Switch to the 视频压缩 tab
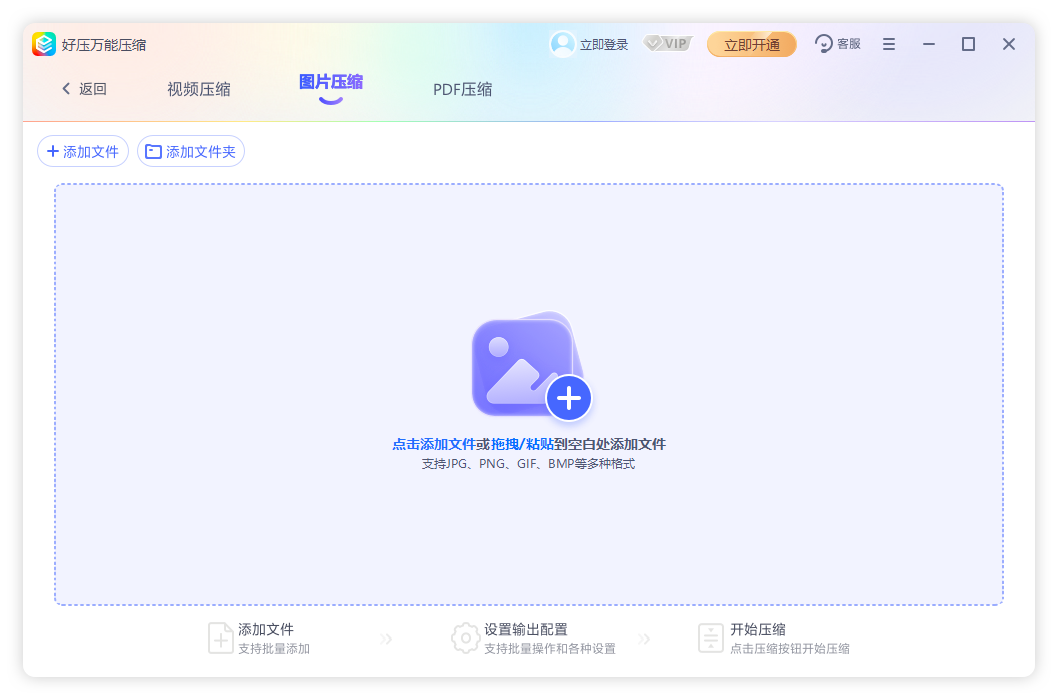The image size is (1058, 700). pos(199,89)
